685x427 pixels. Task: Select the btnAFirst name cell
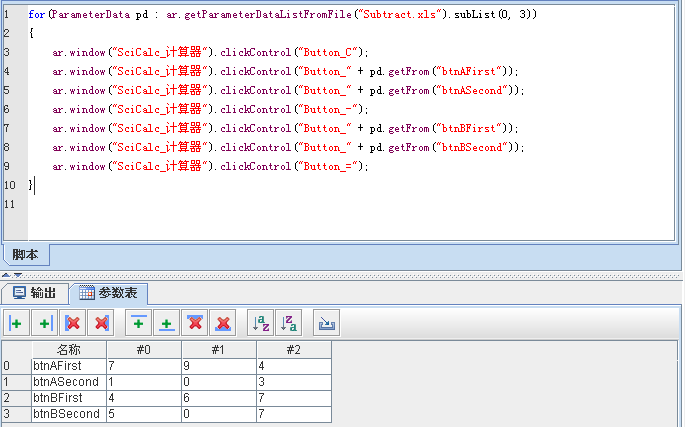pos(68,366)
